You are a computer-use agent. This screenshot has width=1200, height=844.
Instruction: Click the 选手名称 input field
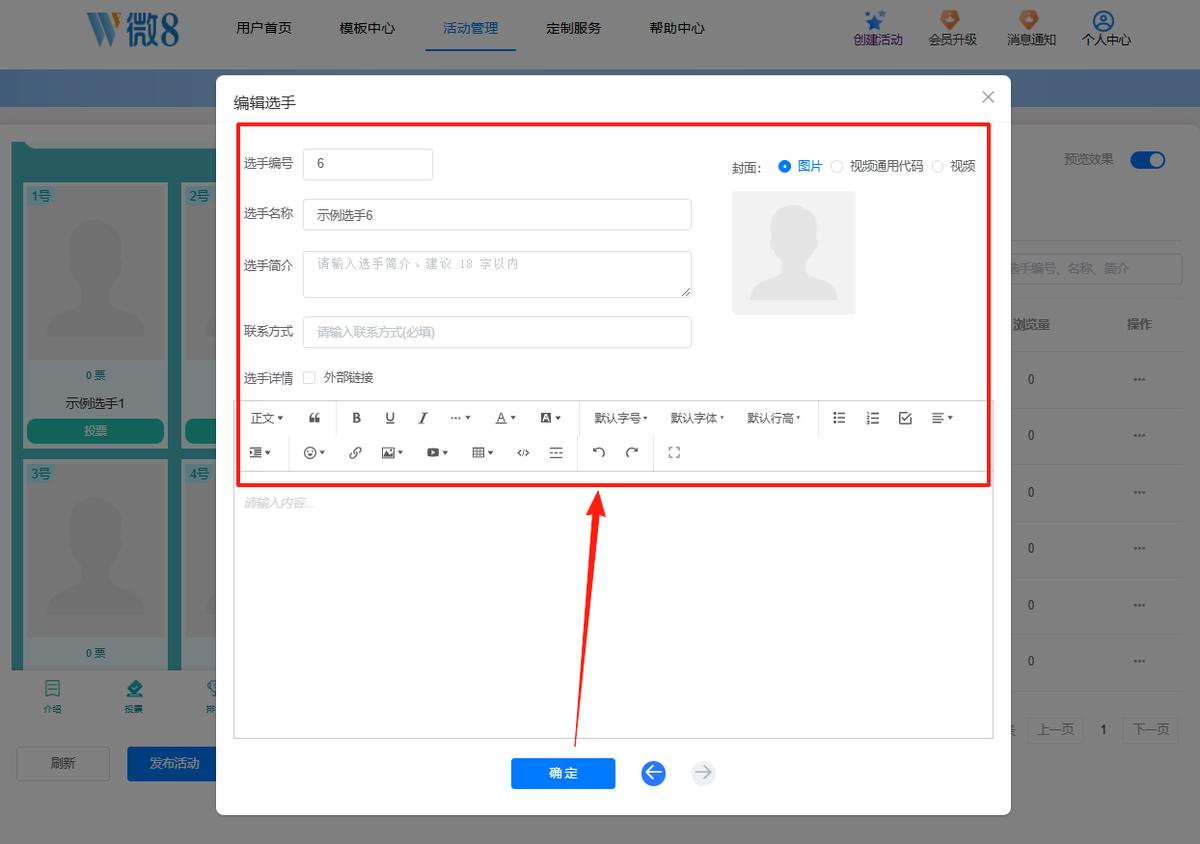(497, 215)
